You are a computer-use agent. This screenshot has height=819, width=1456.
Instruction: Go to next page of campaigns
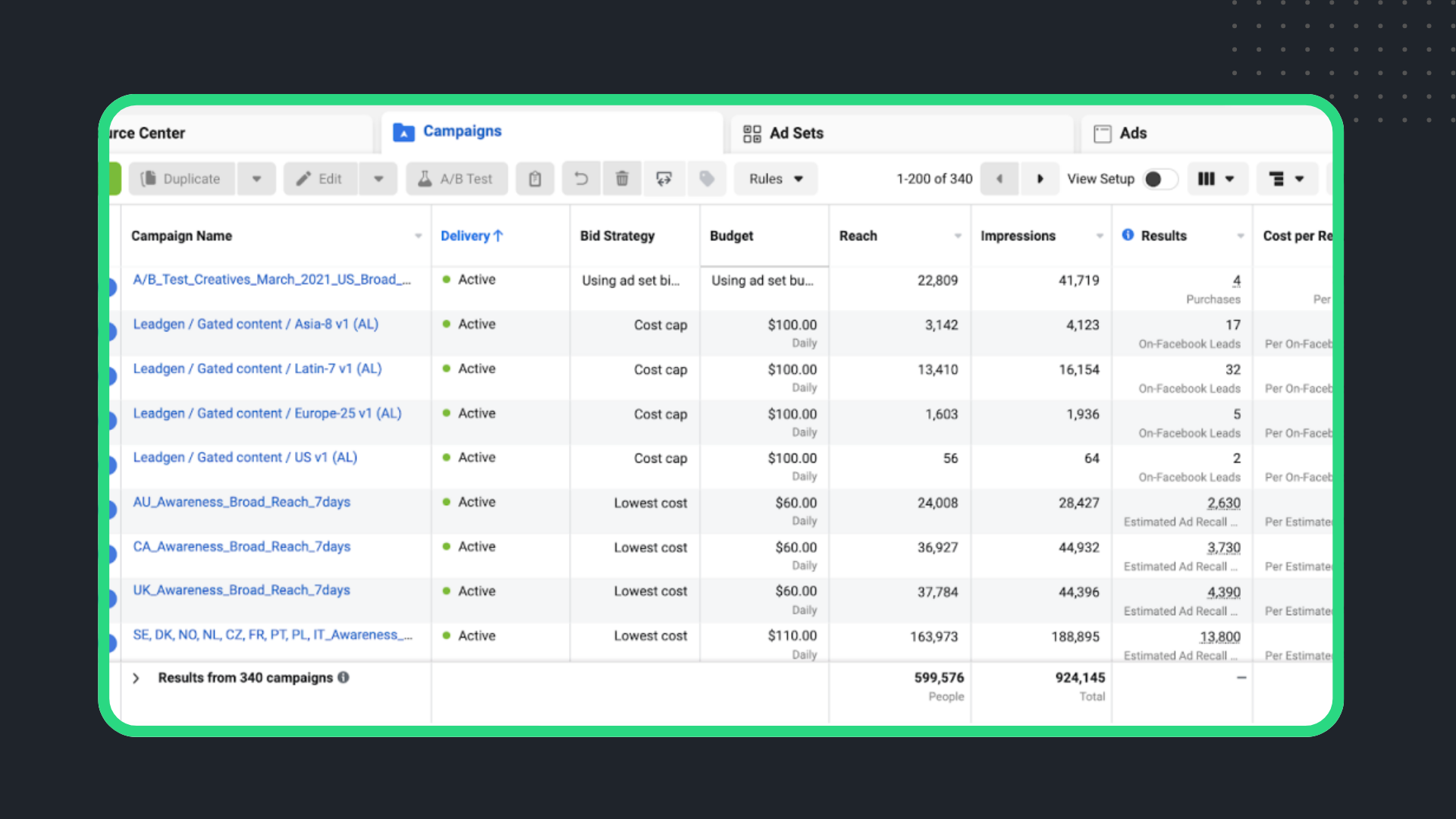coord(1040,179)
